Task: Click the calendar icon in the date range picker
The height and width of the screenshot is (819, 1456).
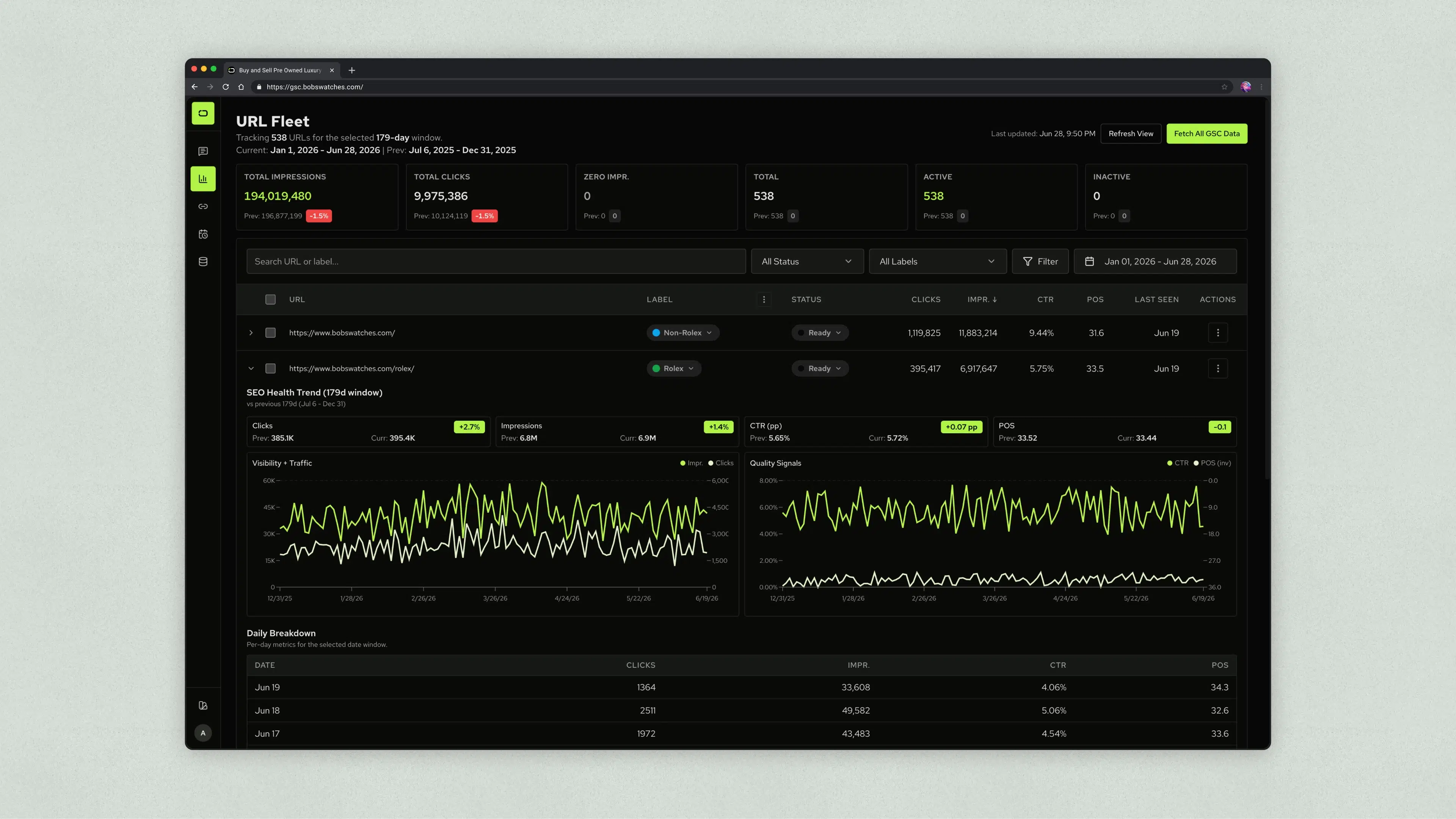Action: [x=1090, y=262]
